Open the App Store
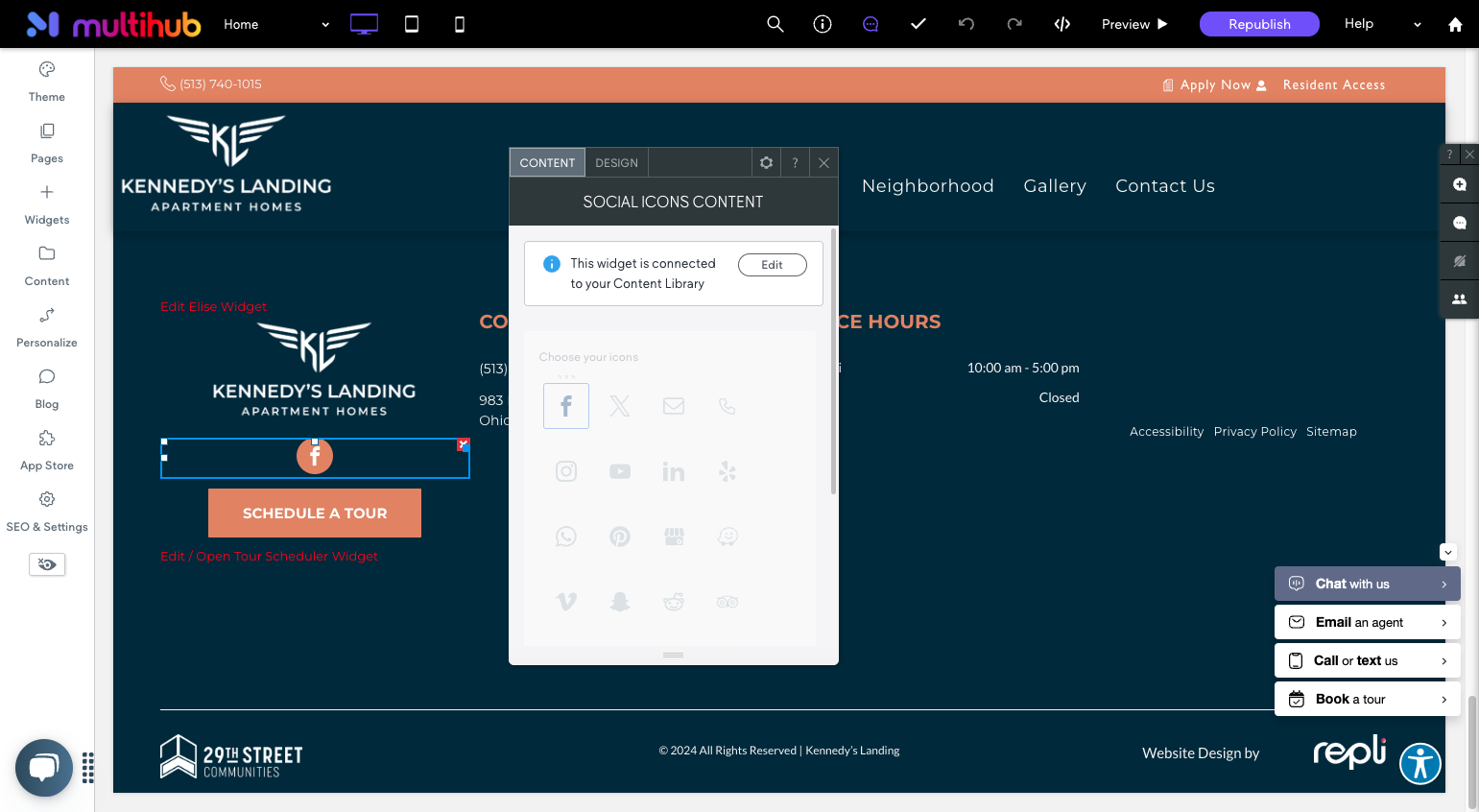 [x=47, y=450]
